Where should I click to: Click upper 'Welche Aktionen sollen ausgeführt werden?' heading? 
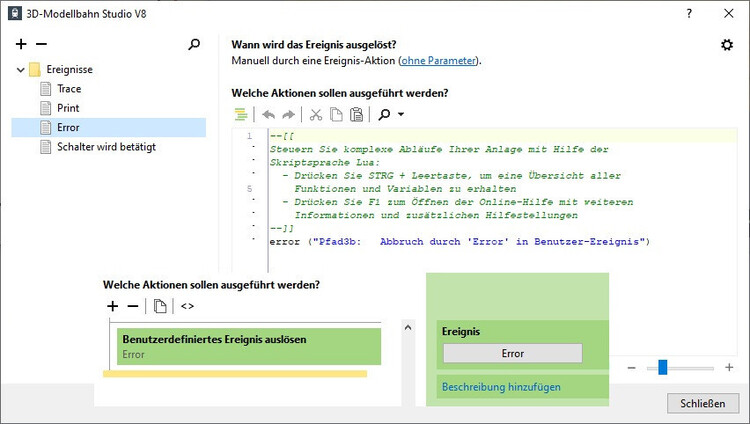340,93
